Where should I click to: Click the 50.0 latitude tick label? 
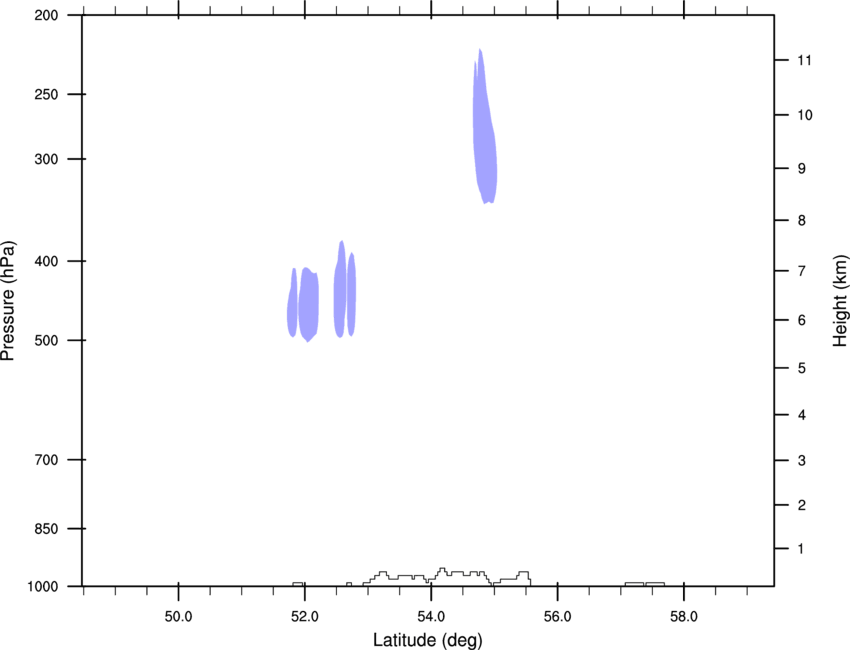coord(178,617)
